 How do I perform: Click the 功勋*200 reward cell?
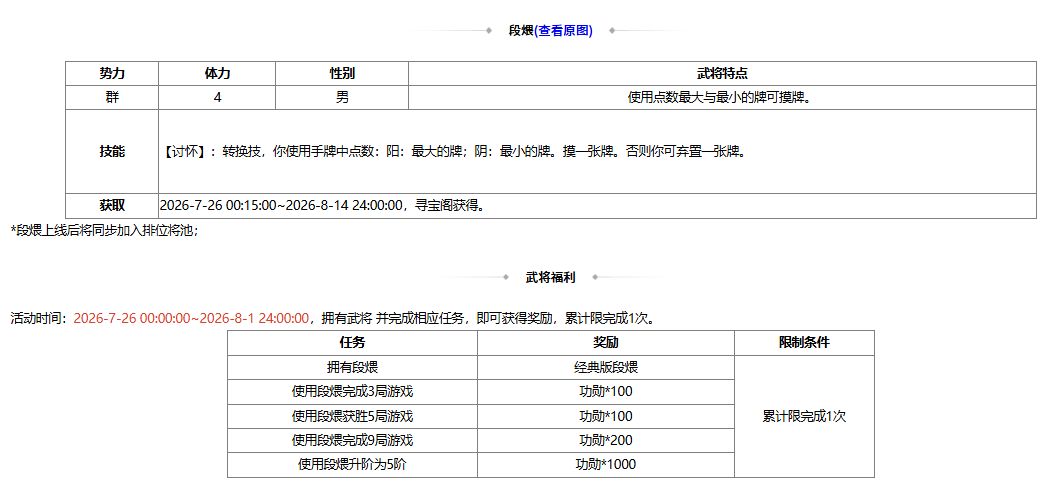606,441
